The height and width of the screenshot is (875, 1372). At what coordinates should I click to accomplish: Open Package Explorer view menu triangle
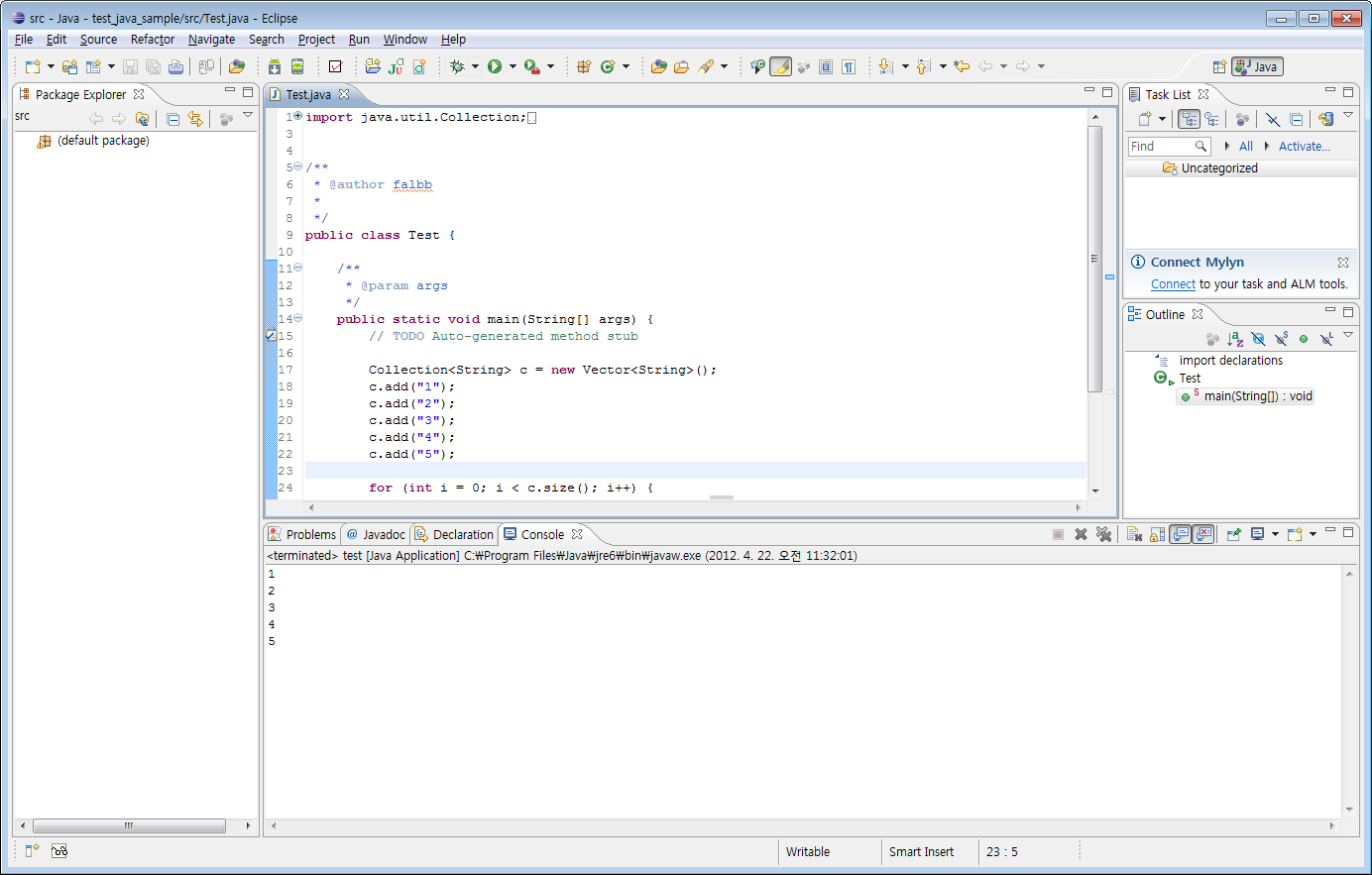[x=248, y=116]
